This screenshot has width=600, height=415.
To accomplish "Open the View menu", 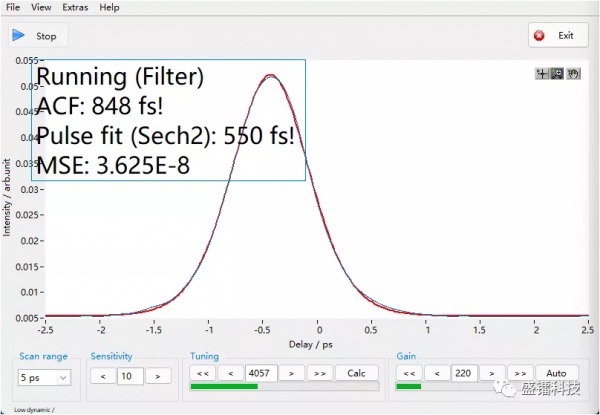I will click(x=41, y=7).
